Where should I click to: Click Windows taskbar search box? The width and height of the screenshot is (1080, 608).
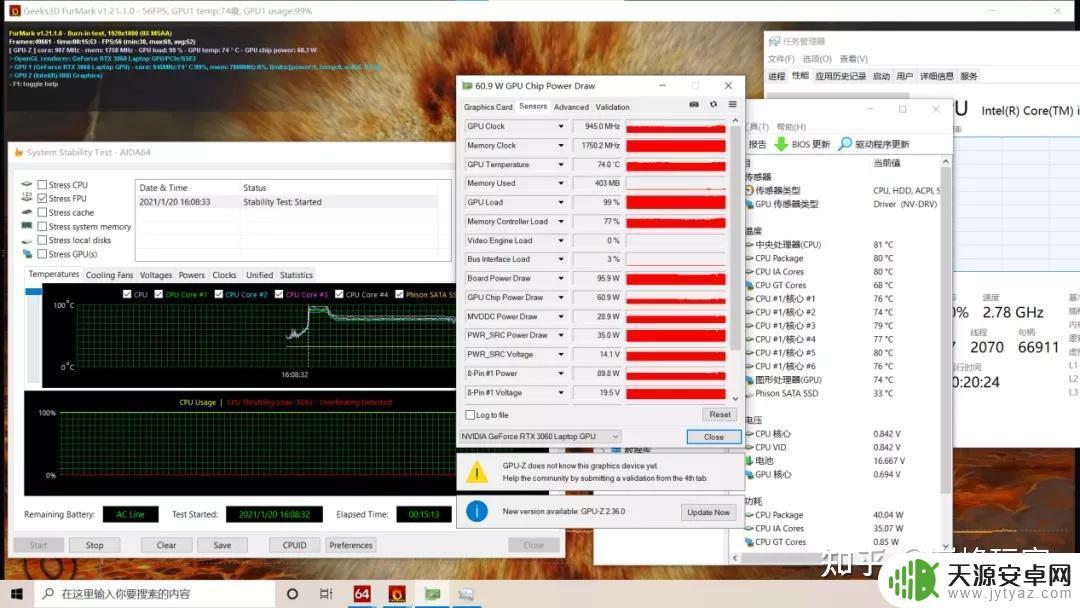click(154, 594)
